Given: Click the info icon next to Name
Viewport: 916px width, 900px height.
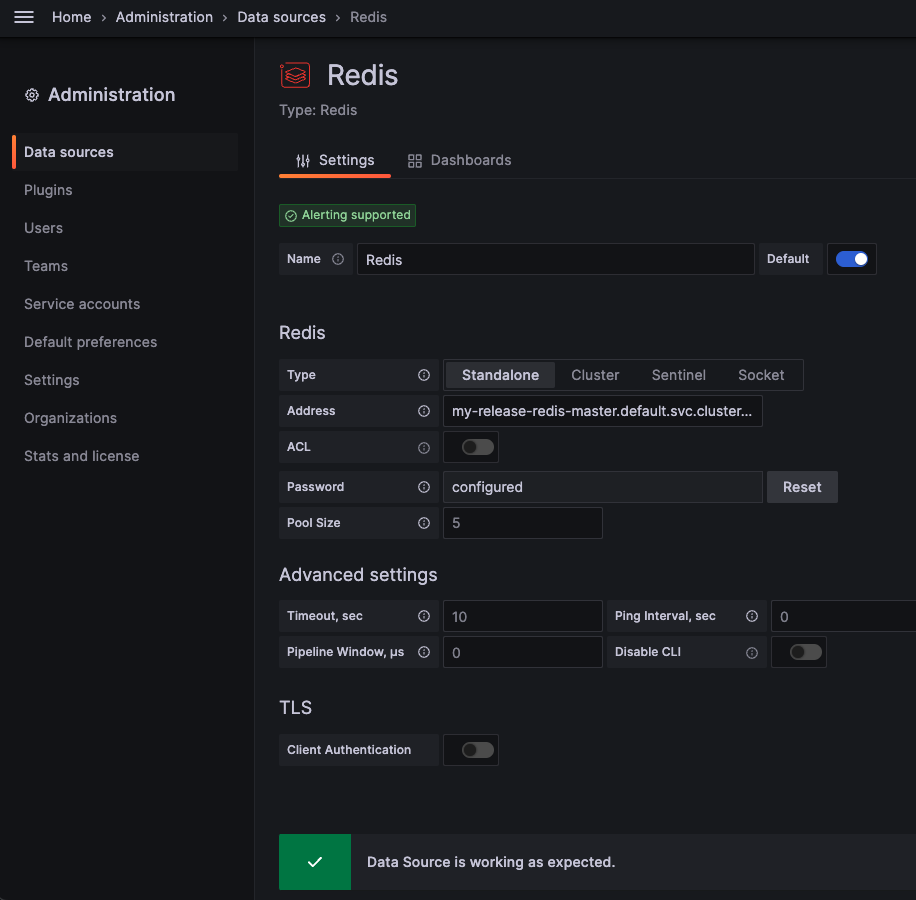Looking at the screenshot, I should (x=338, y=259).
